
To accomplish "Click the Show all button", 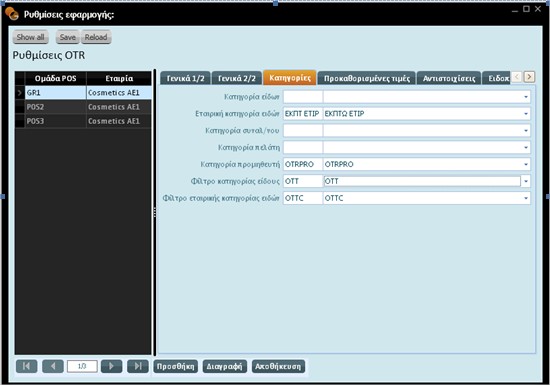I will (31, 37).
